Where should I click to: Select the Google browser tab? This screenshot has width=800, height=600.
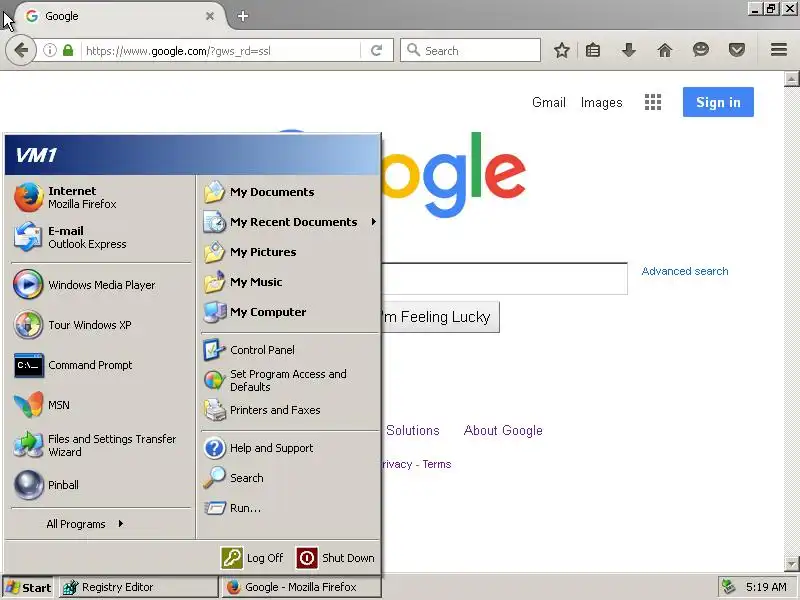pyautogui.click(x=120, y=16)
